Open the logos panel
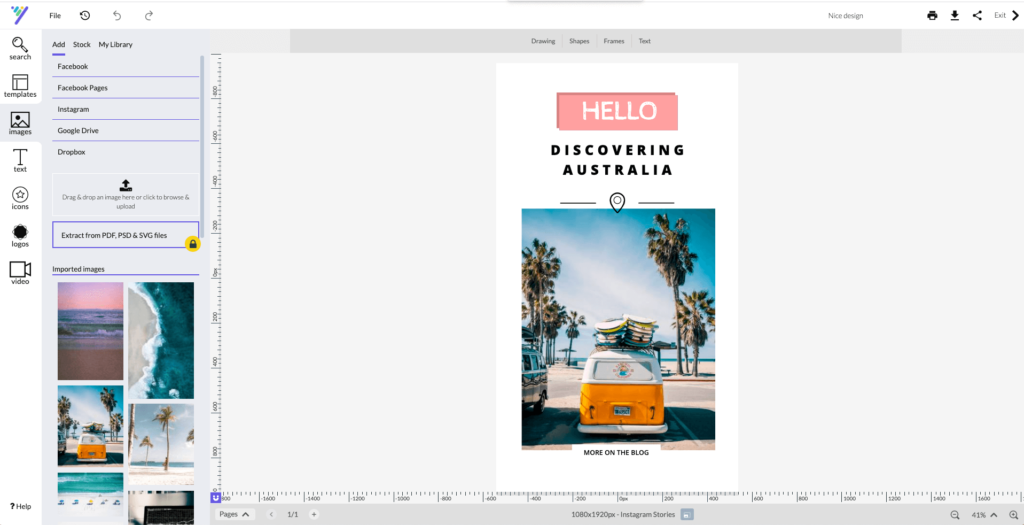1024x525 pixels. tap(20, 235)
